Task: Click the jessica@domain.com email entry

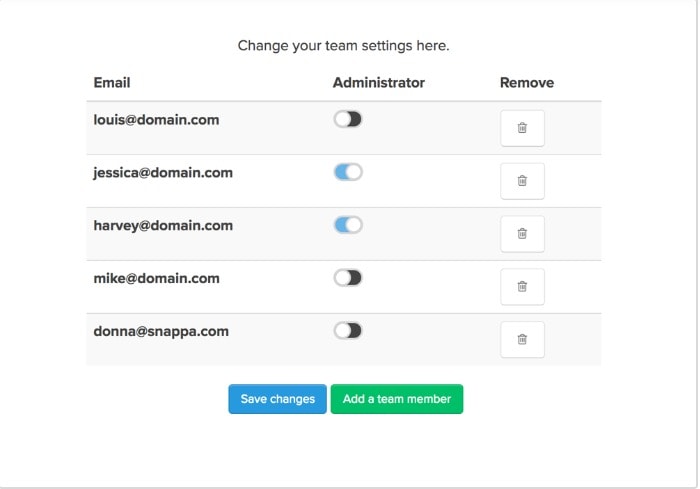Action: click(163, 173)
